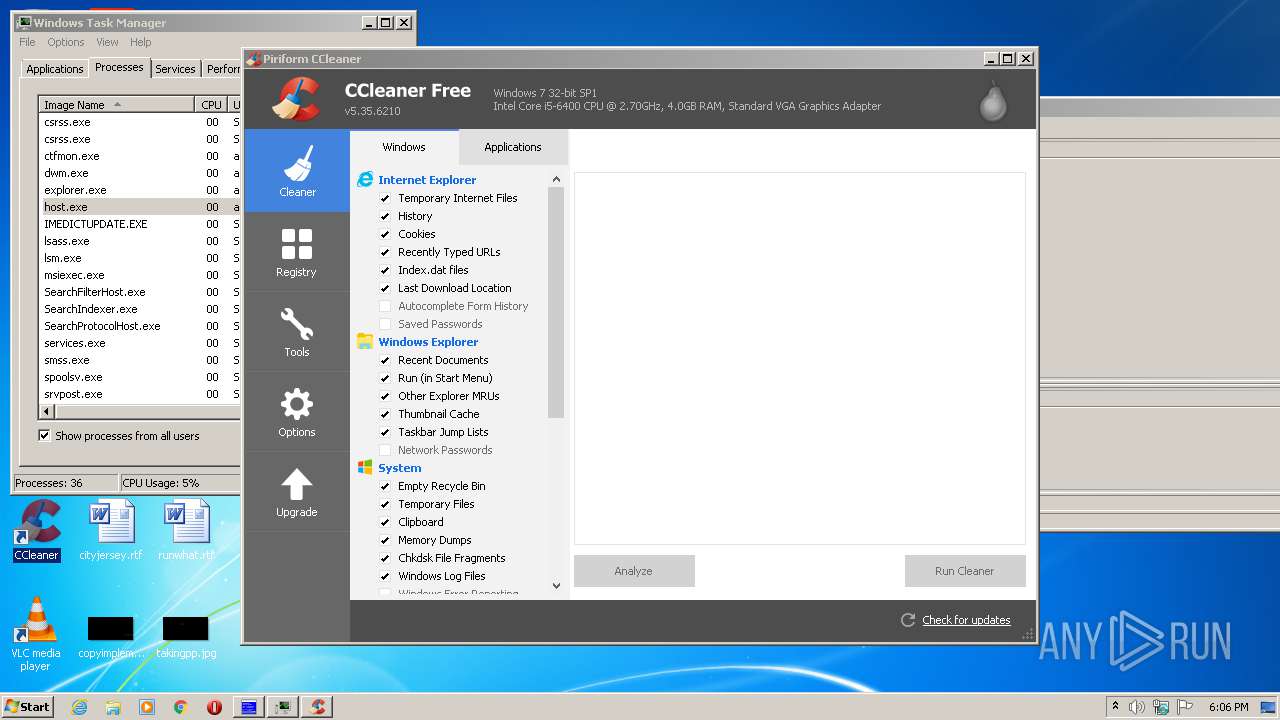This screenshot has height=720, width=1280.
Task: Click the CCleaner logo in header
Action: [x=296, y=99]
